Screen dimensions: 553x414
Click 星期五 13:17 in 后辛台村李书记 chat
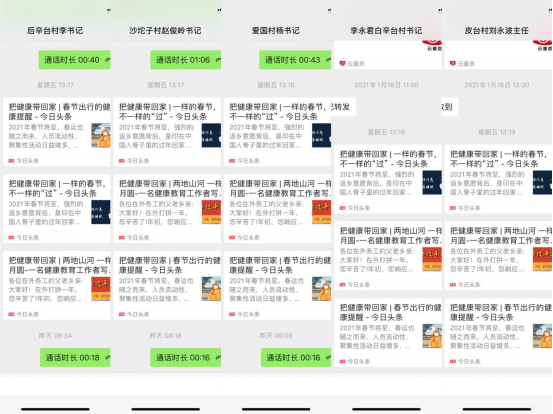pos(55,85)
